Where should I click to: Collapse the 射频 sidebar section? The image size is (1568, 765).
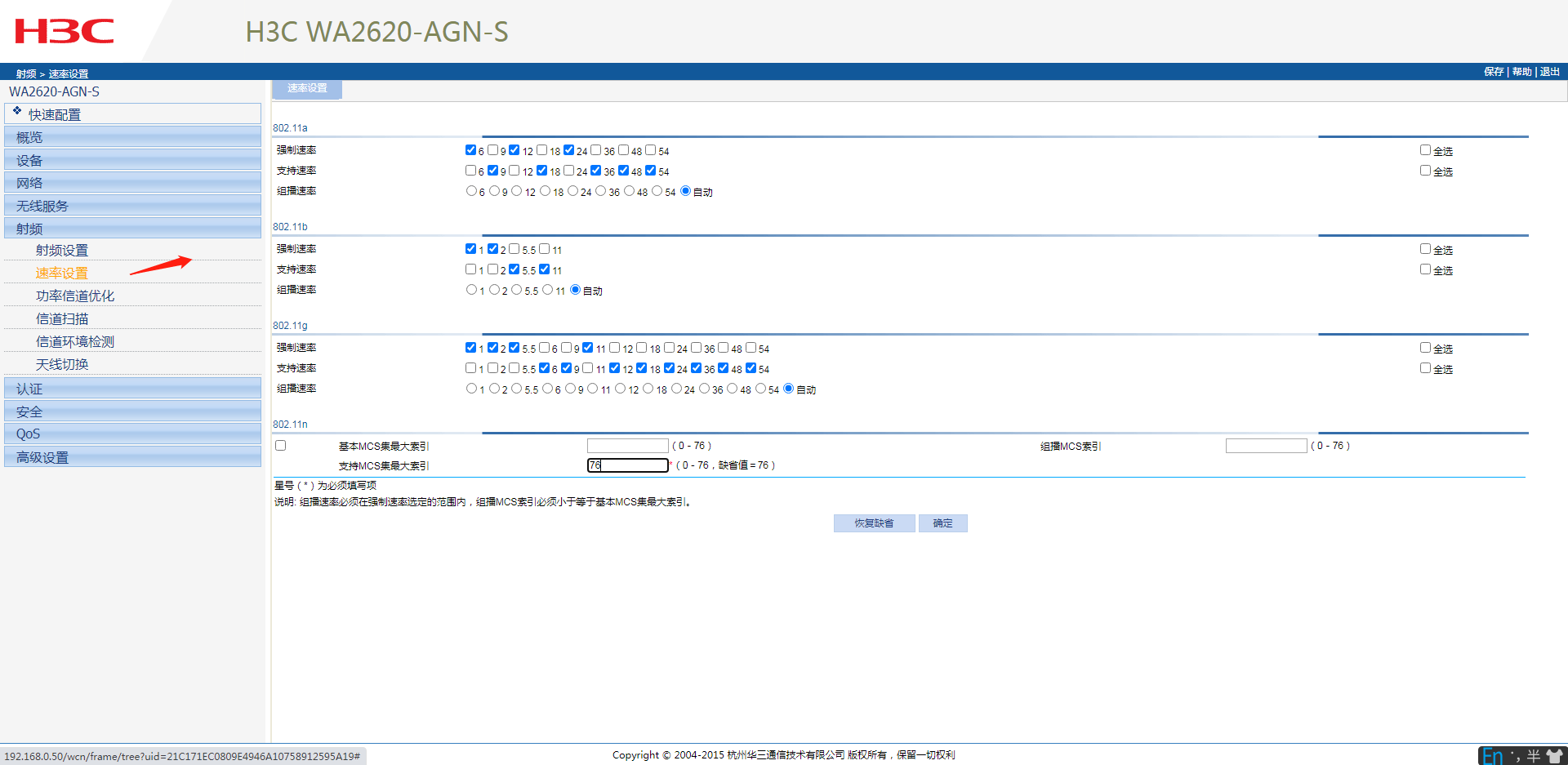pyautogui.click(x=132, y=229)
